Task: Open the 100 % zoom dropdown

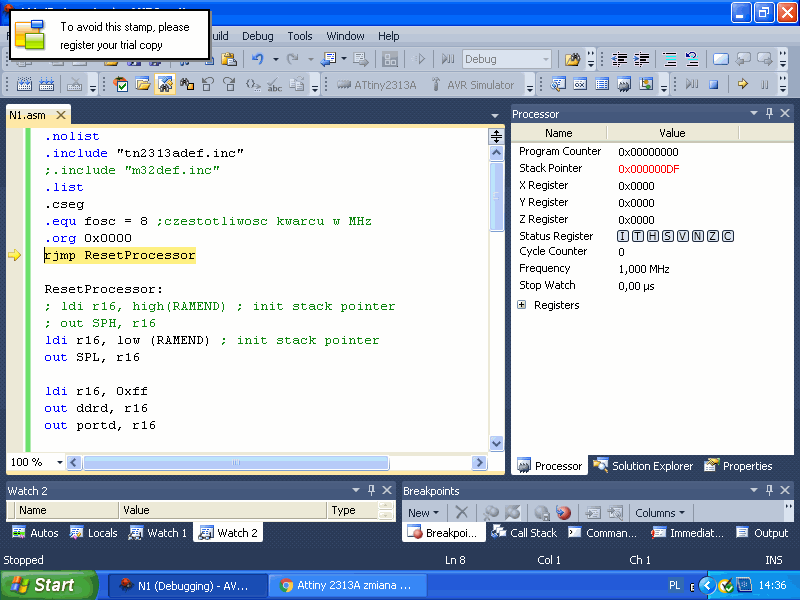Action: coord(59,463)
